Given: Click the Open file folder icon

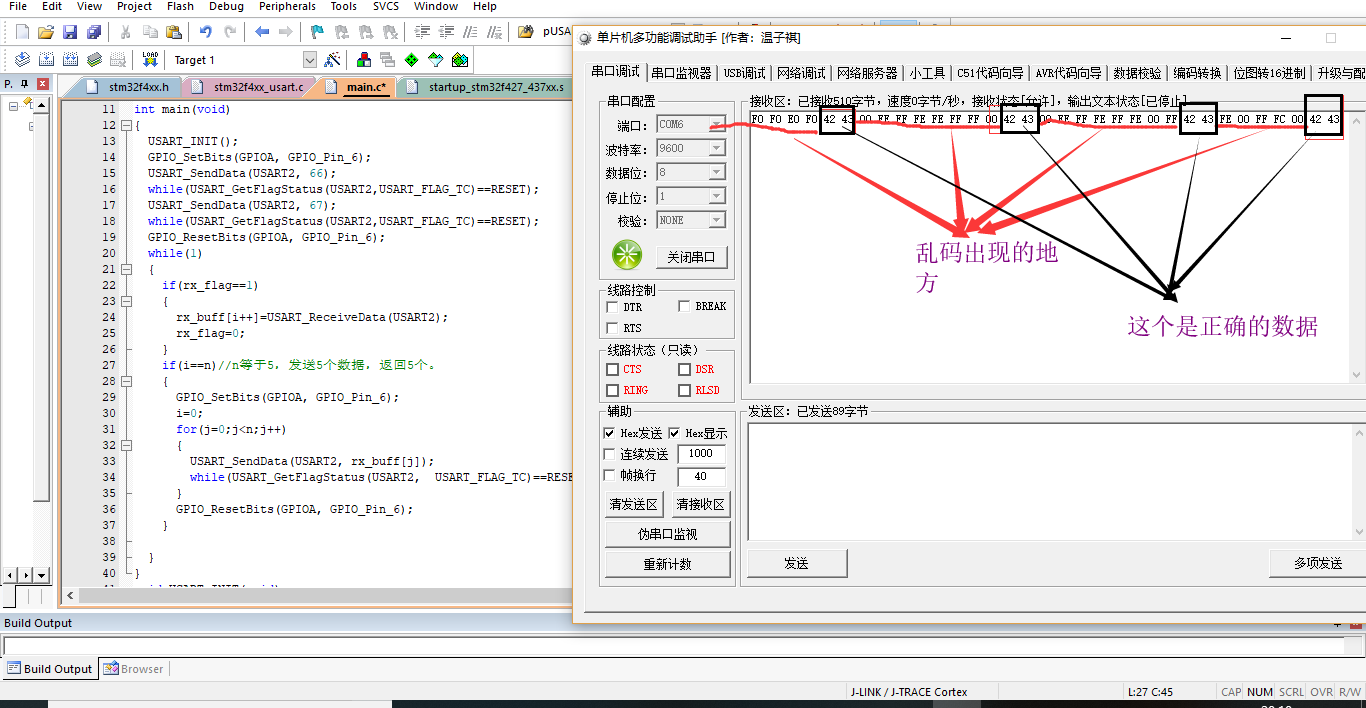Looking at the screenshot, I should pos(46,32).
